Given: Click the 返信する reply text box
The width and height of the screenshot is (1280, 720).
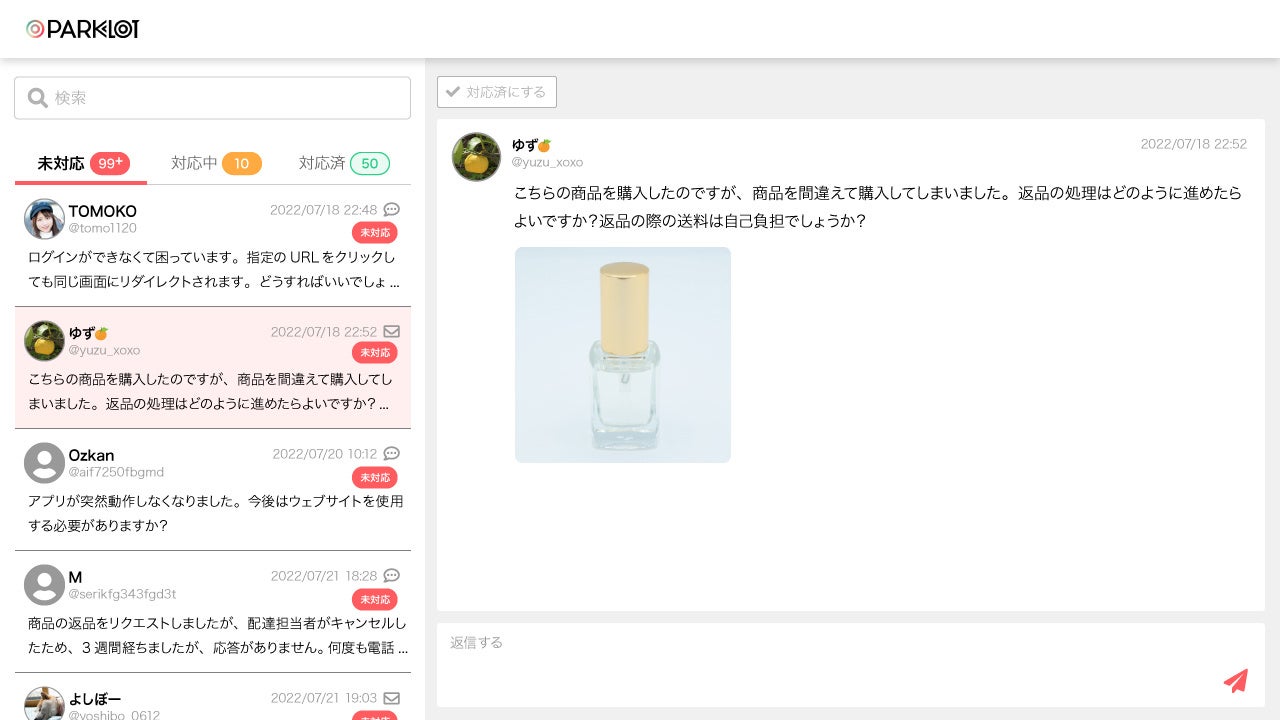Looking at the screenshot, I should (851, 665).
